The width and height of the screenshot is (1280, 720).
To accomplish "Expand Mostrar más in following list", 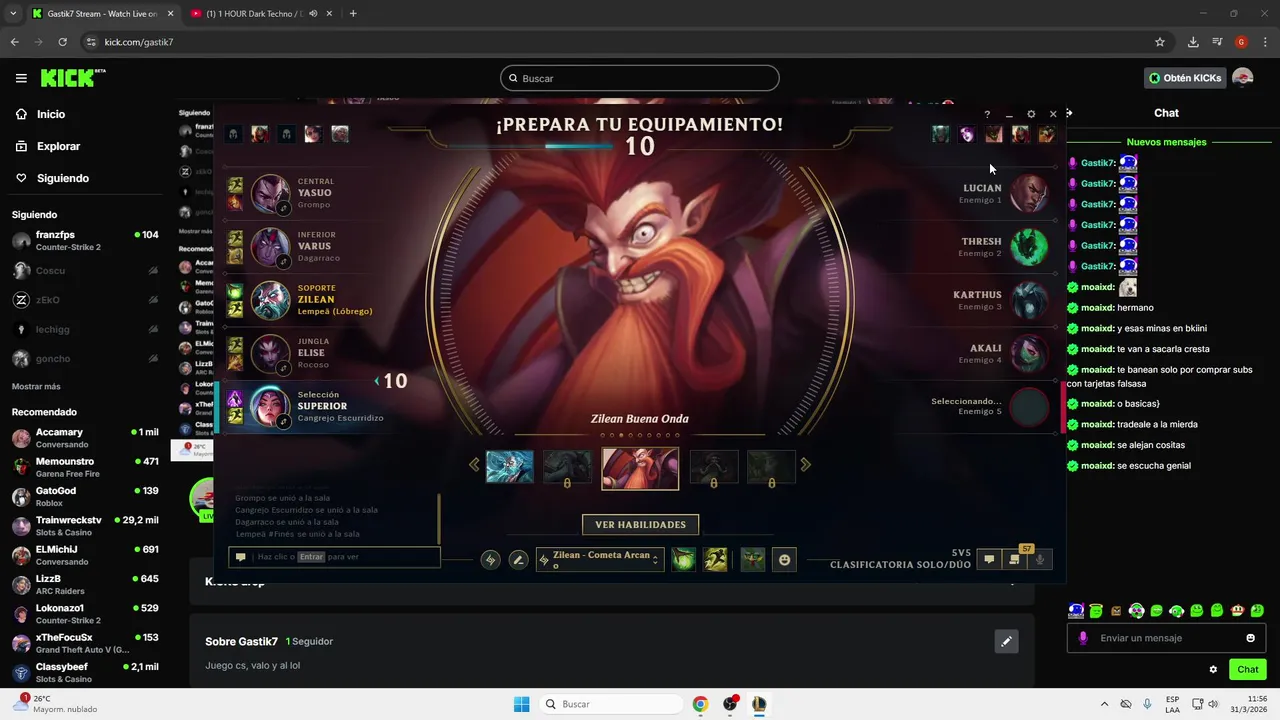I will click(36, 387).
